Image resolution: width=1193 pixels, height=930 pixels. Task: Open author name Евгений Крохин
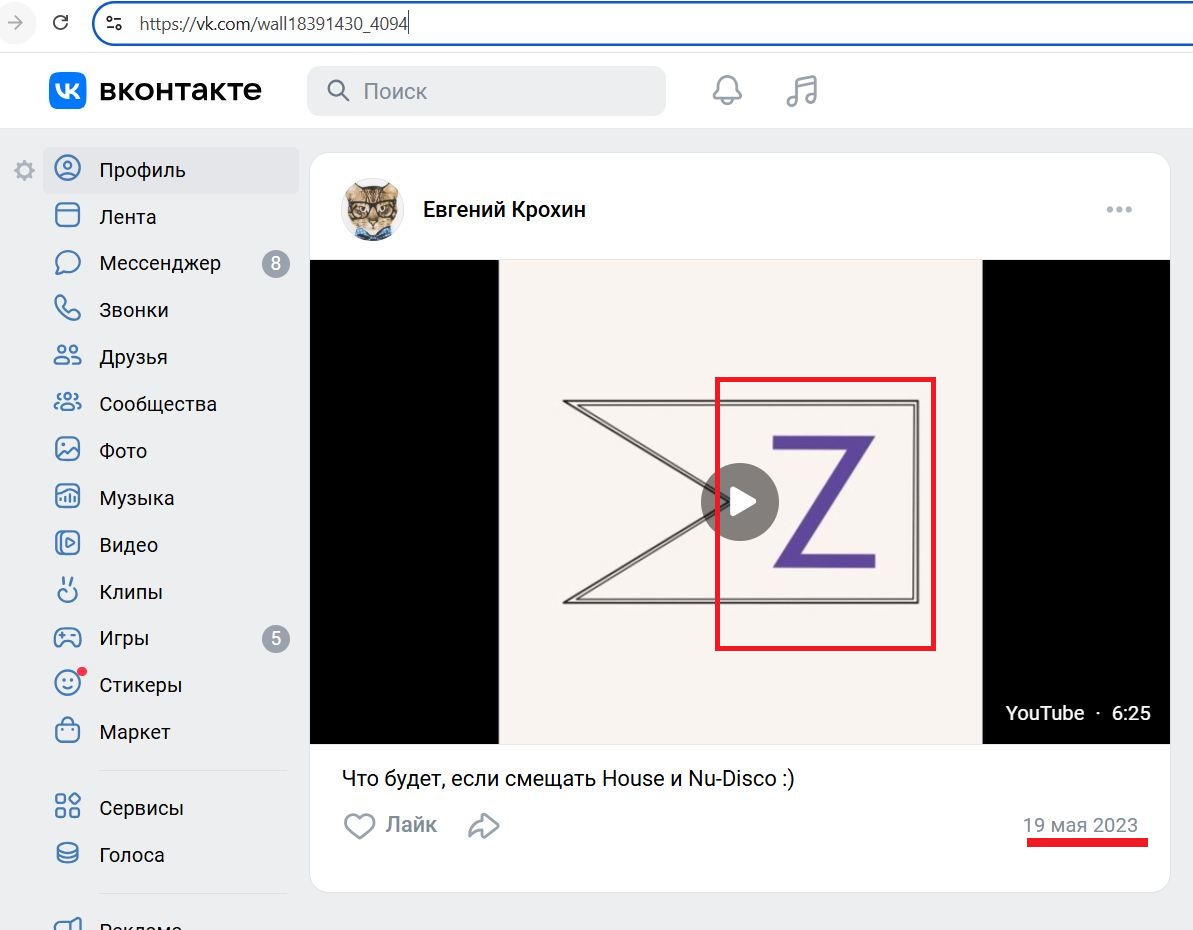point(504,210)
